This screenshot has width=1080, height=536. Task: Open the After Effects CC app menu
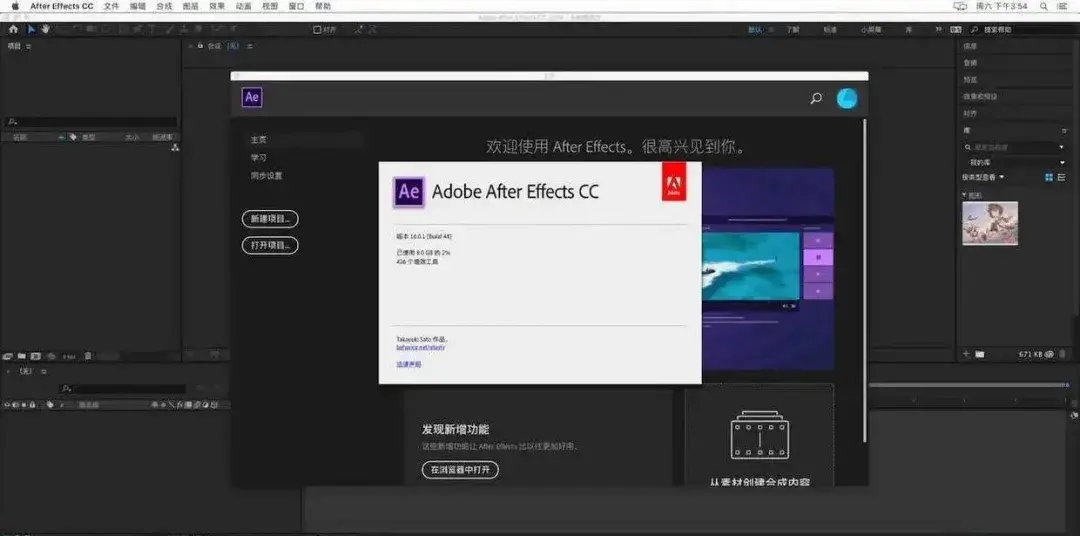click(x=61, y=6)
